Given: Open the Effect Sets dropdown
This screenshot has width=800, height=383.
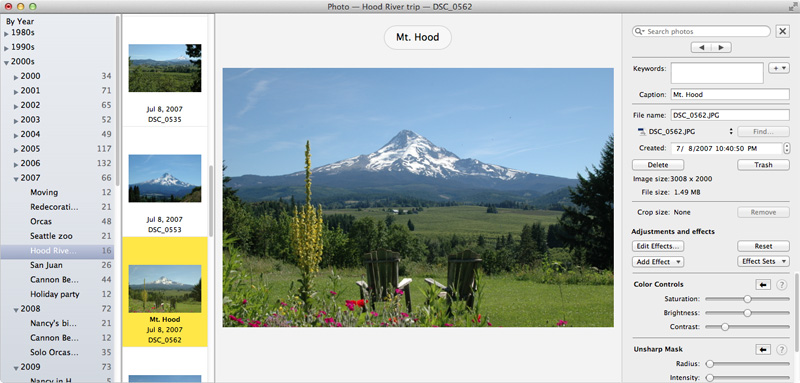Looking at the screenshot, I should click(x=763, y=262).
